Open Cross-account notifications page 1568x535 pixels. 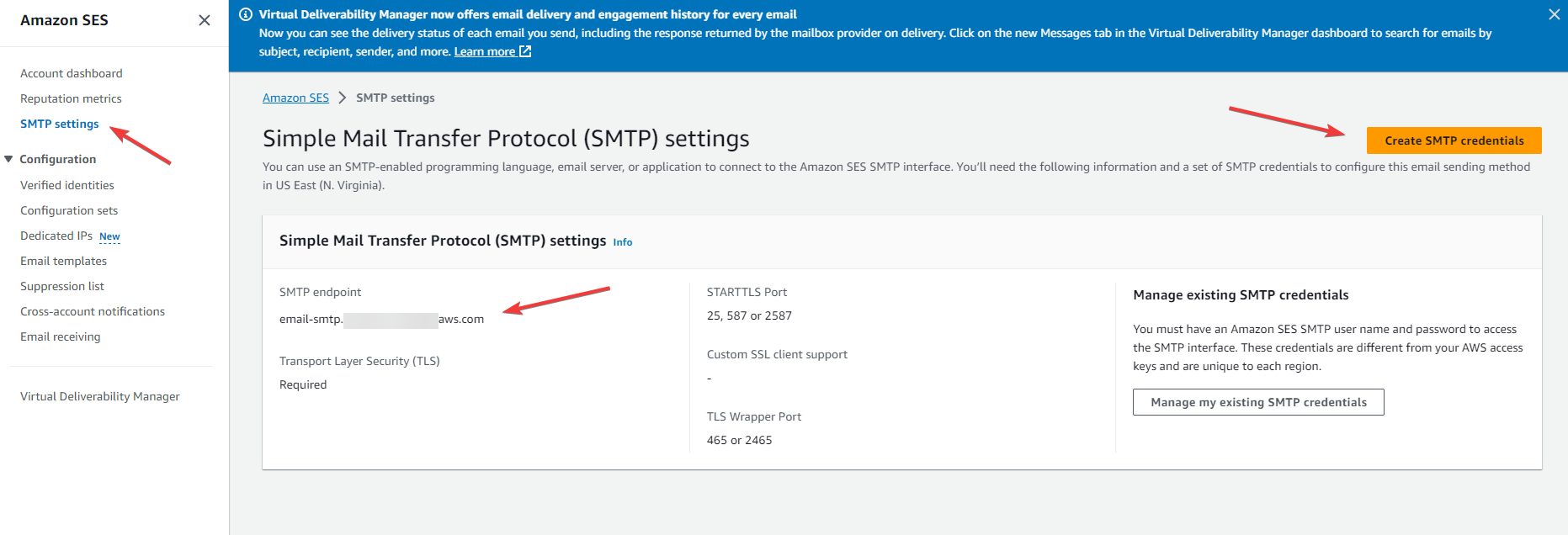(93, 311)
